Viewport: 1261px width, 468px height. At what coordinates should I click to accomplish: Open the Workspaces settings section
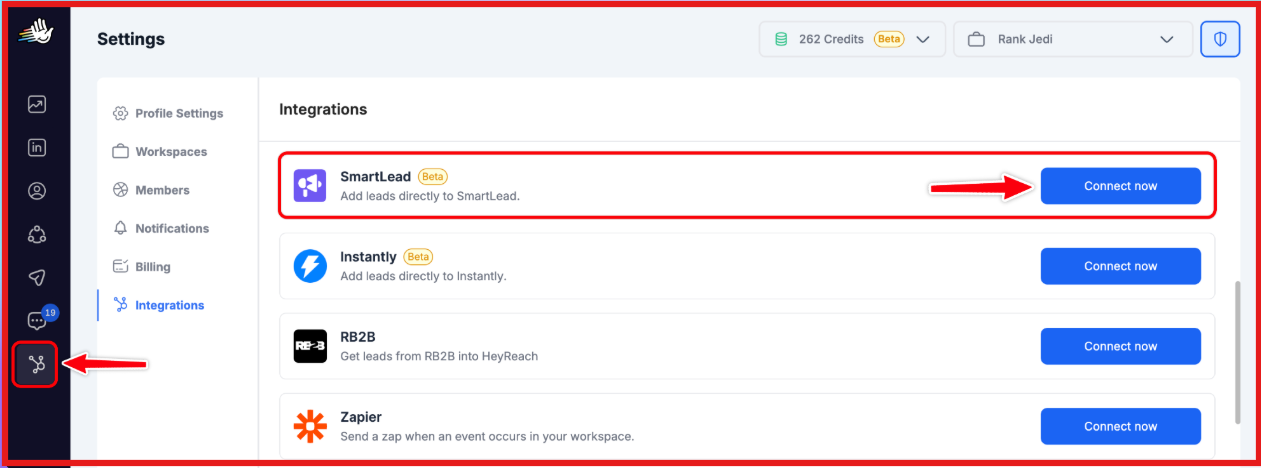tap(160, 152)
